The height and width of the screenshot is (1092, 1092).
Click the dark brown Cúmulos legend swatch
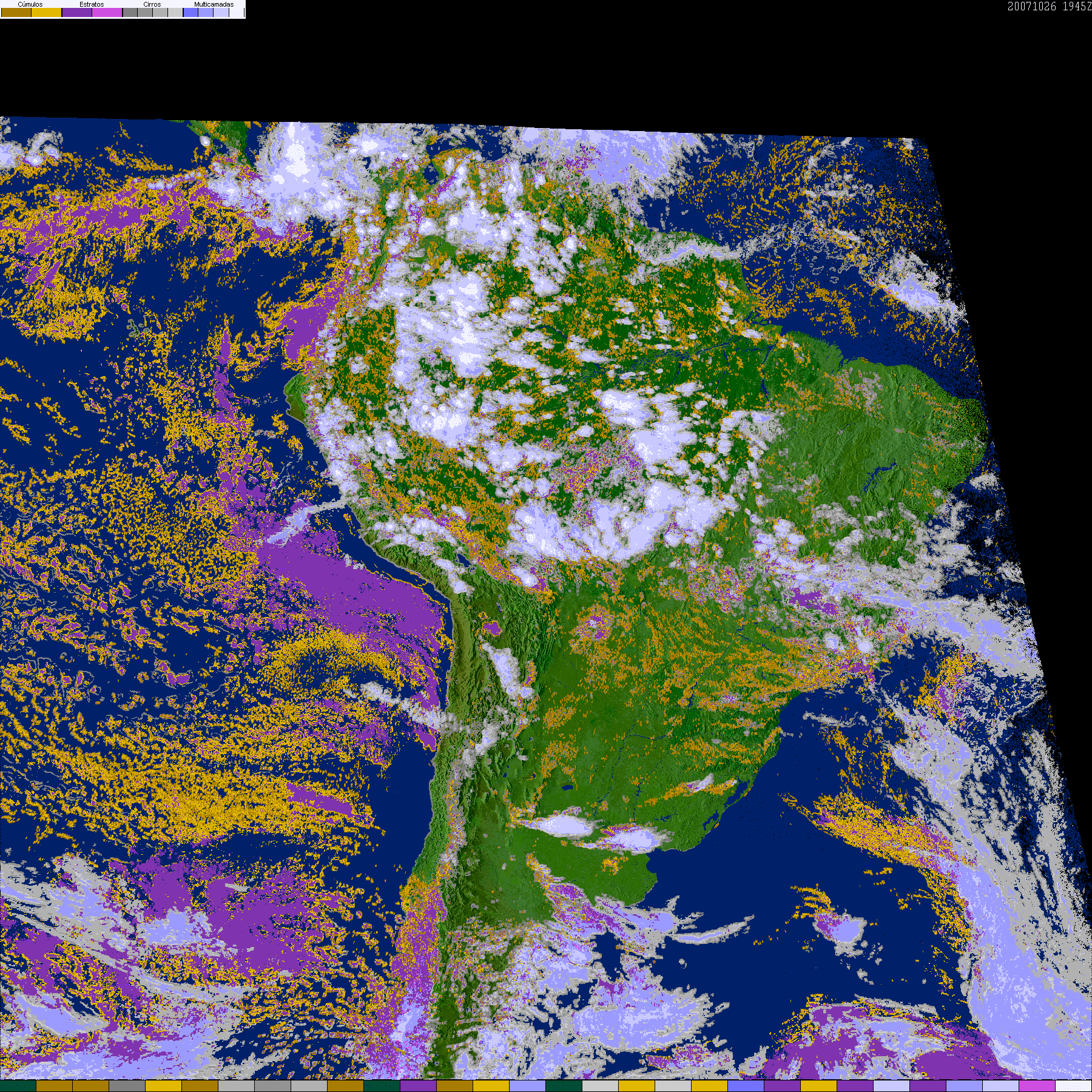(x=16, y=12)
